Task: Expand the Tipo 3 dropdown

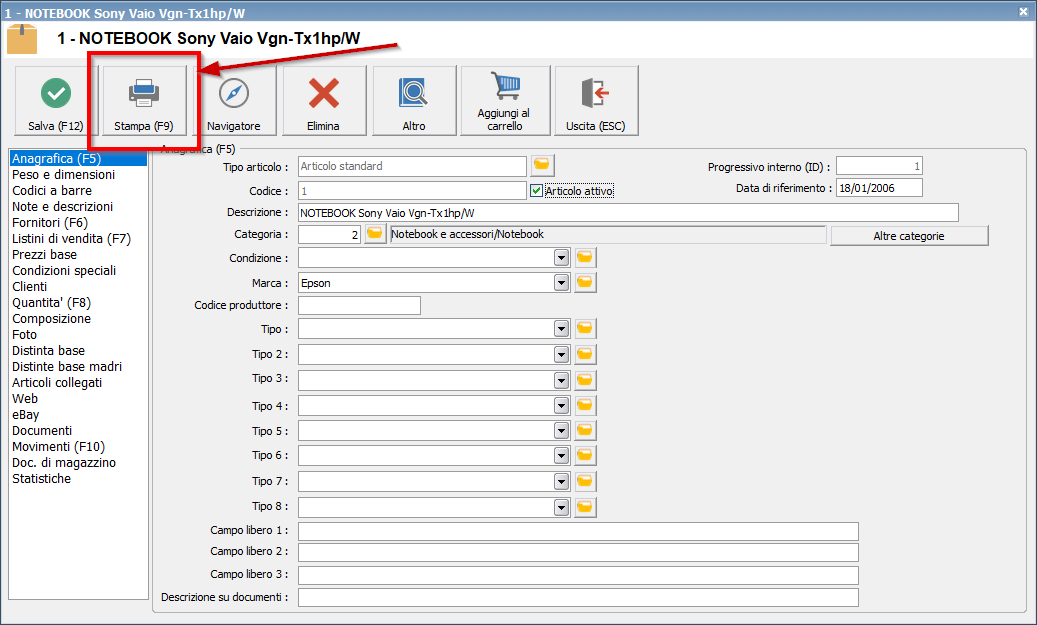Action: [x=561, y=380]
